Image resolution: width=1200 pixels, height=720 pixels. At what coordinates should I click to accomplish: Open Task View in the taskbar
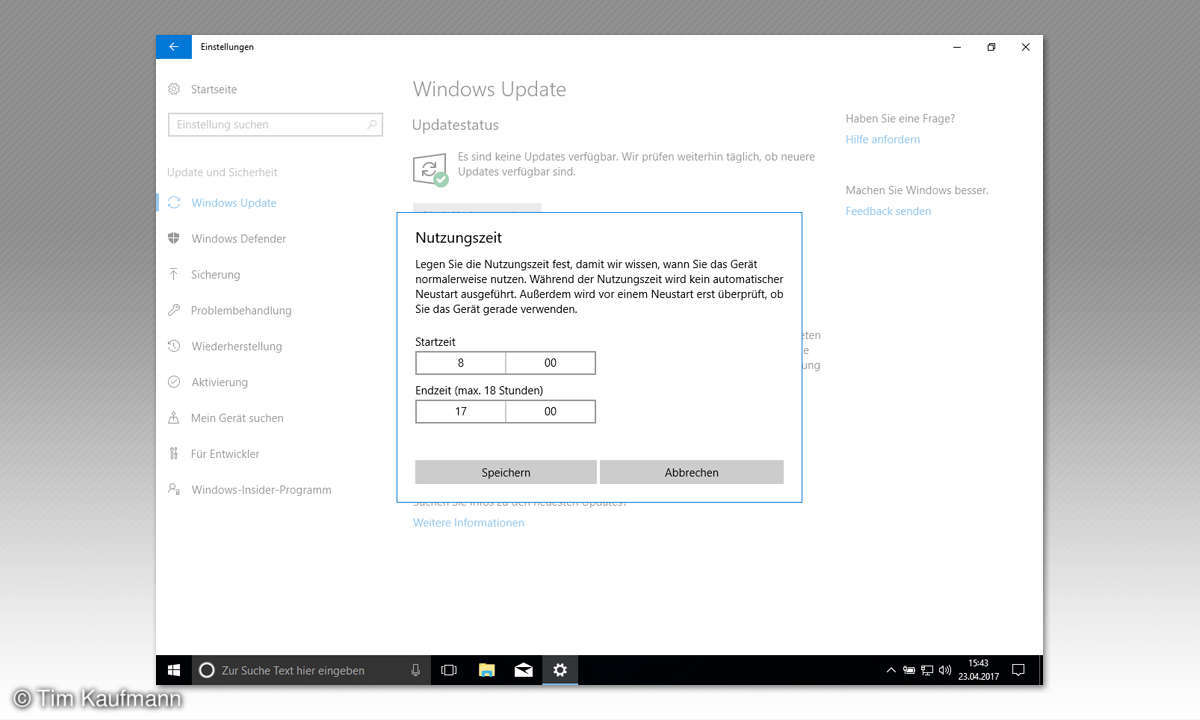449,670
